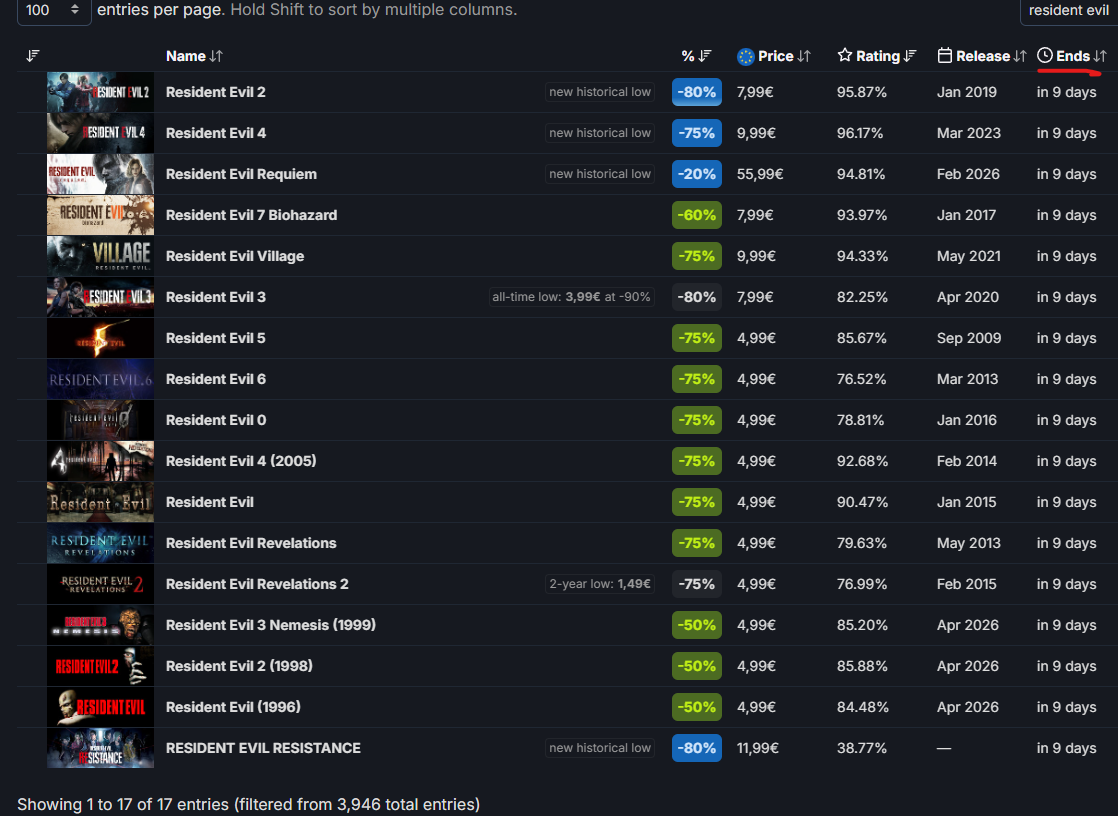Screen dimensions: 1118x816
Task: Click the Showing 1 to 17 entries text
Action: click(248, 805)
